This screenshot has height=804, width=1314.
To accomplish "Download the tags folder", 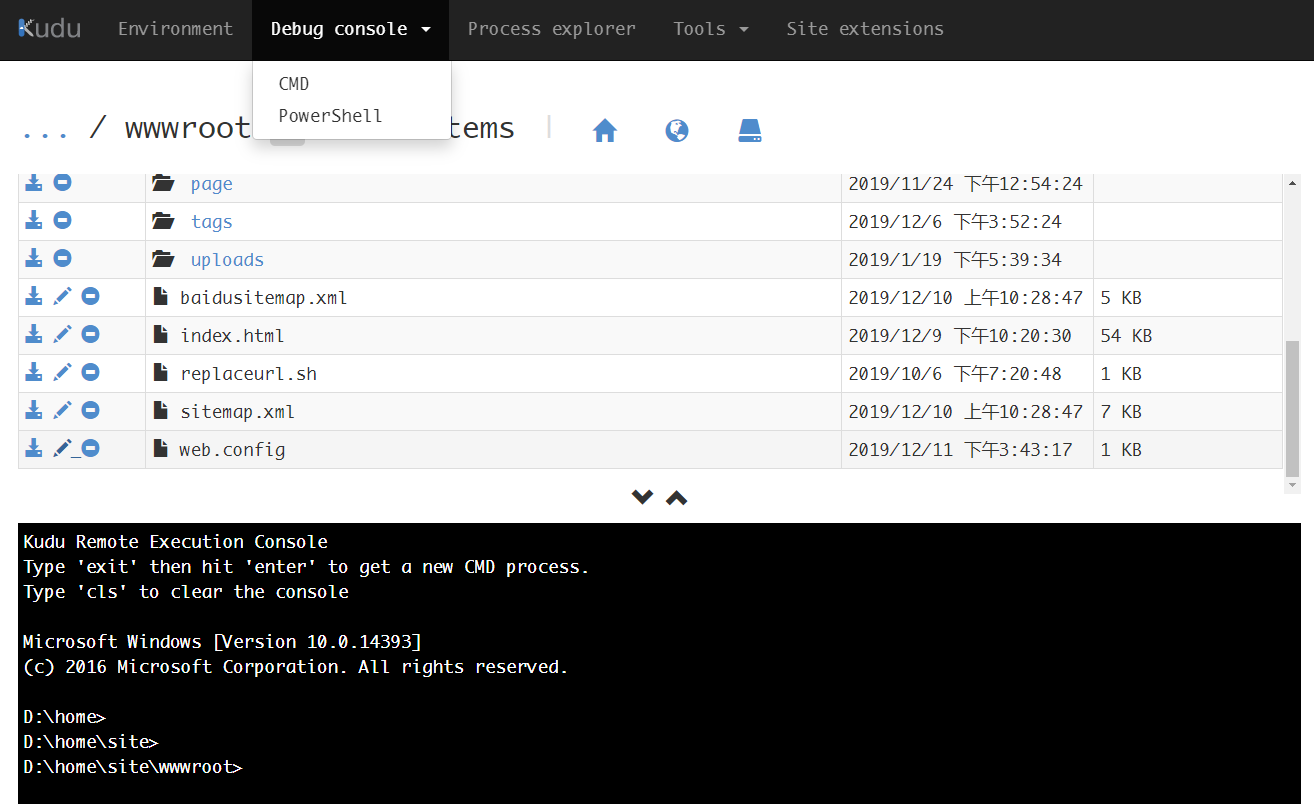I will (x=33, y=220).
